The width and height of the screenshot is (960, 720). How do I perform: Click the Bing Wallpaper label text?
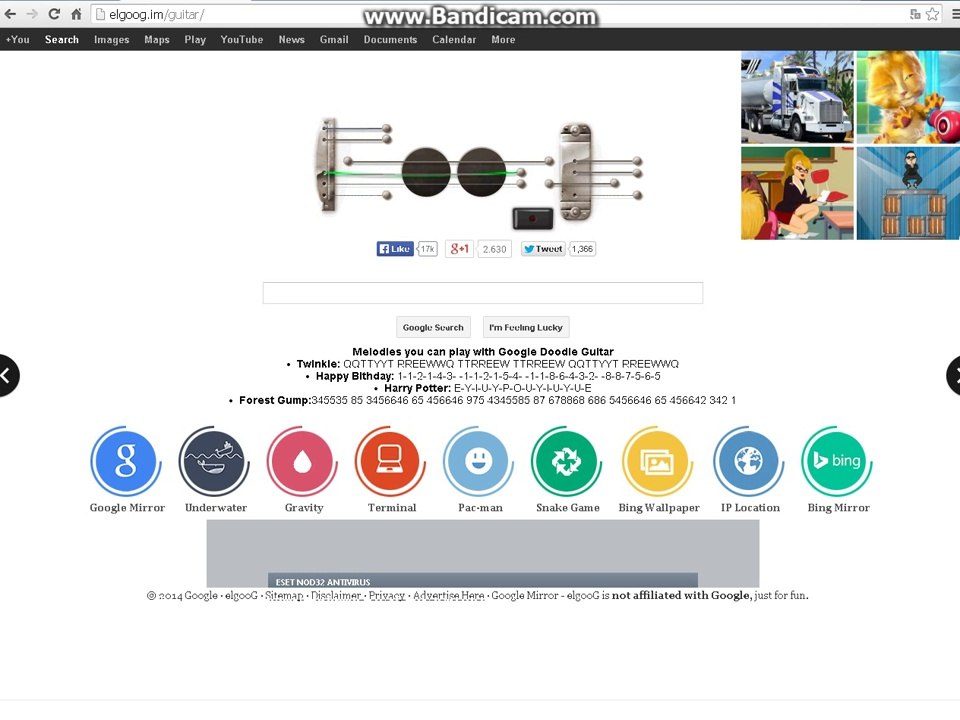click(x=659, y=508)
